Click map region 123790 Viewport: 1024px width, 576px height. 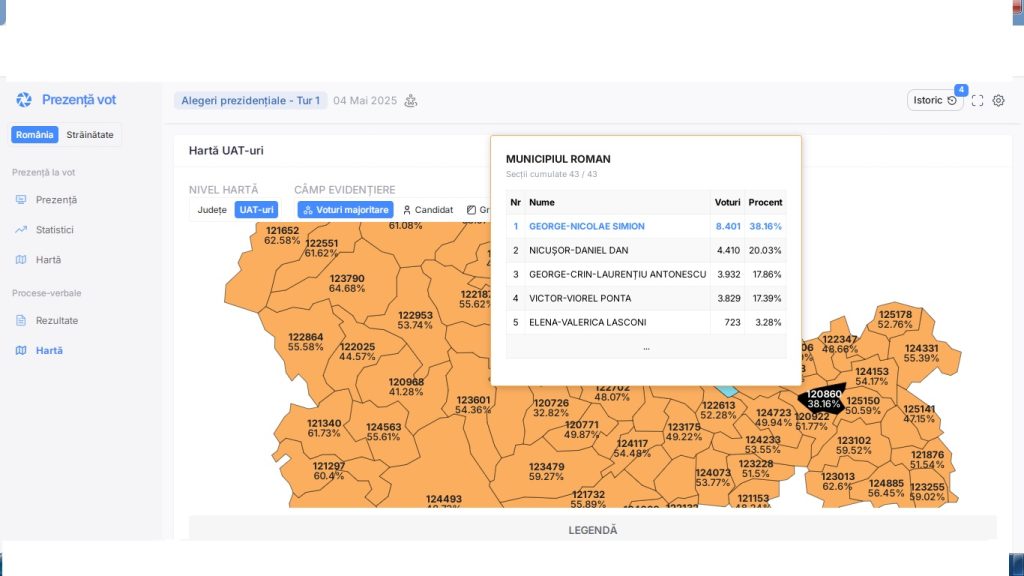click(347, 283)
